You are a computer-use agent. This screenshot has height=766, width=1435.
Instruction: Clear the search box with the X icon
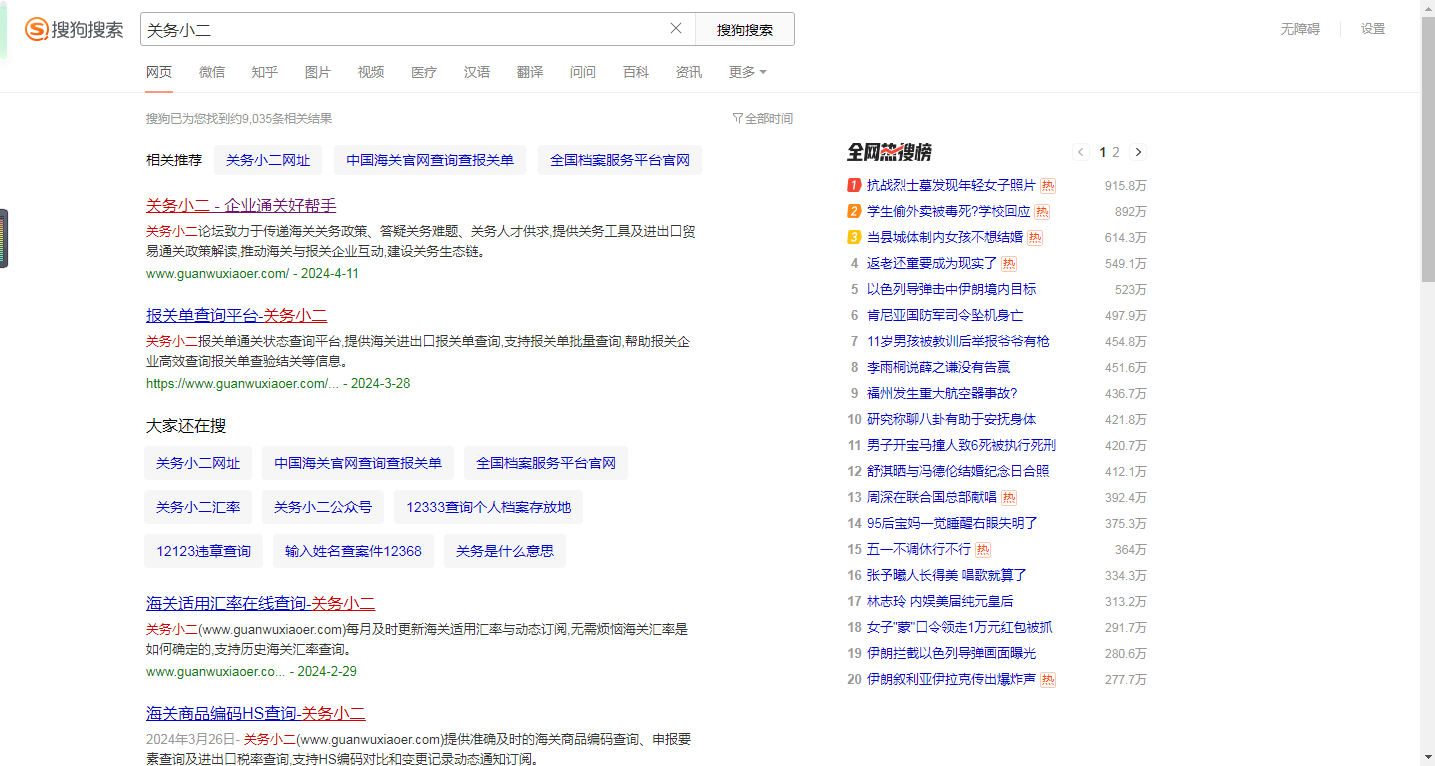[676, 29]
